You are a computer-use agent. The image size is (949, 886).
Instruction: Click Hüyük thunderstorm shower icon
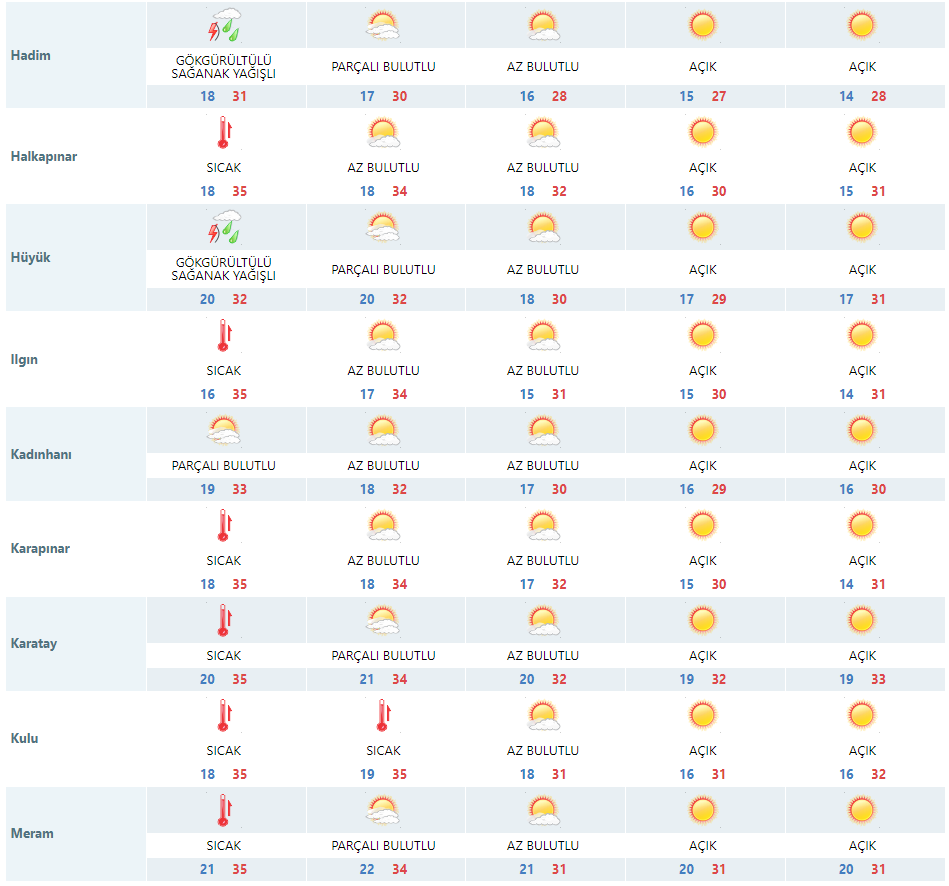[223, 228]
